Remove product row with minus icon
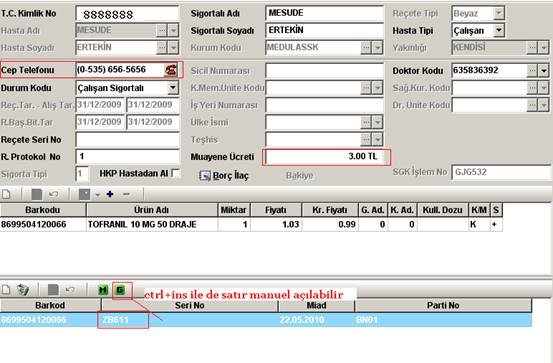553x363 pixels. 126,194
